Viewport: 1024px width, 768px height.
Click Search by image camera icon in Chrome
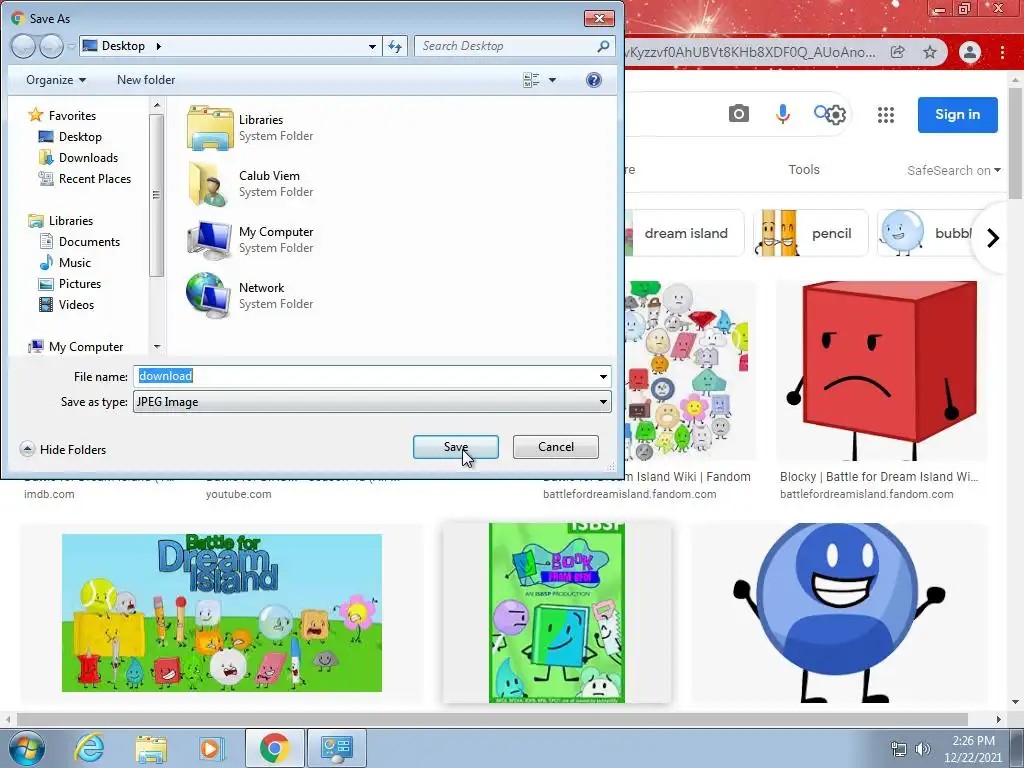click(739, 114)
